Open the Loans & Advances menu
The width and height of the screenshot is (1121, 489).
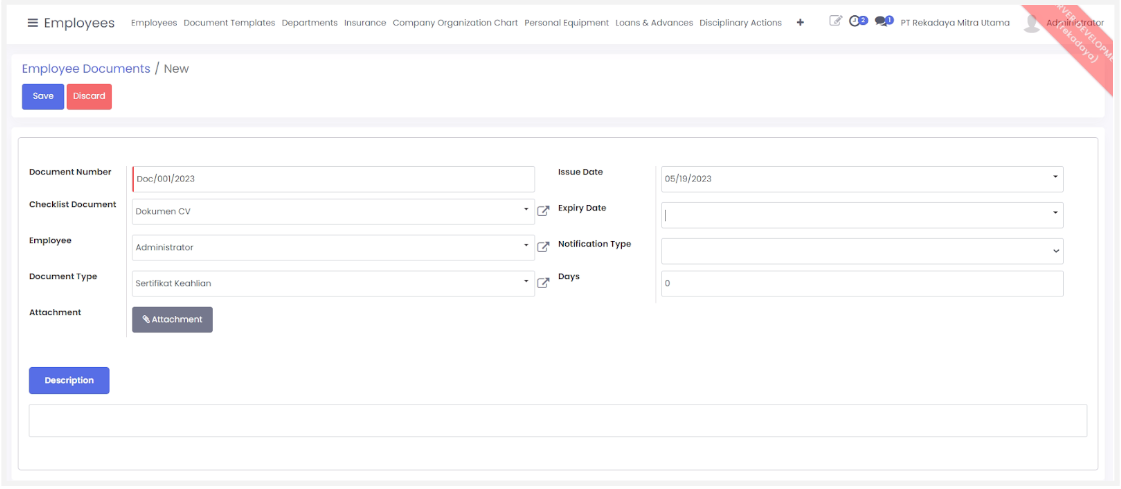click(x=654, y=23)
